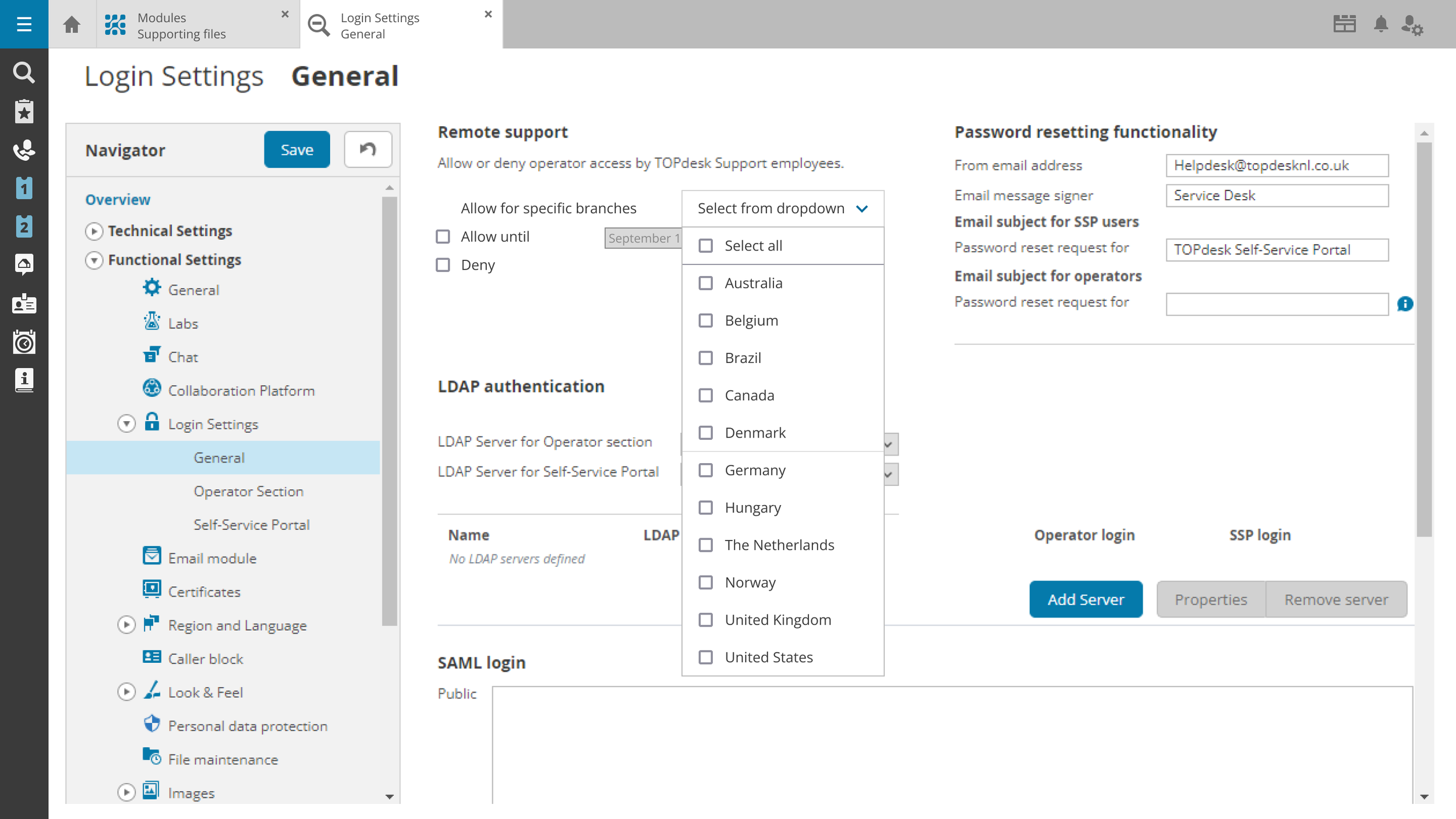Enable the Allow until option
1456x819 pixels.
coord(443,236)
